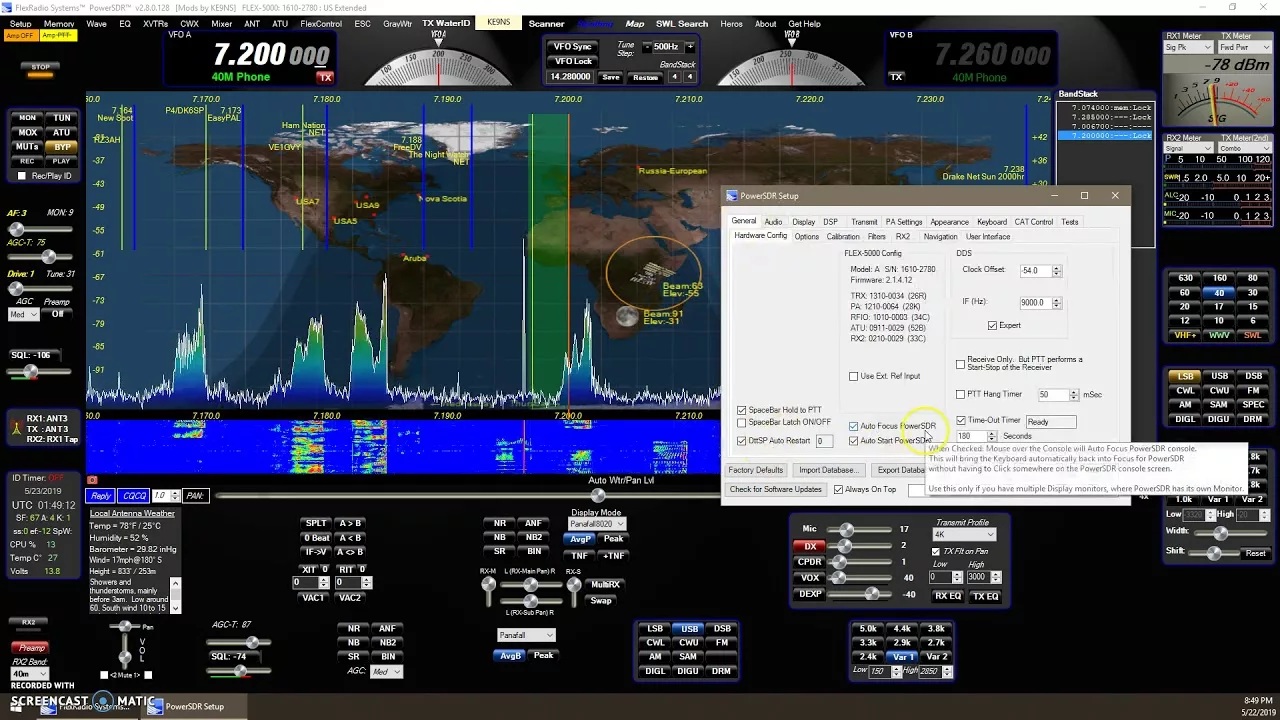Select the SWL band button
Image resolution: width=1280 pixels, height=720 pixels.
pyautogui.click(x=1252, y=336)
